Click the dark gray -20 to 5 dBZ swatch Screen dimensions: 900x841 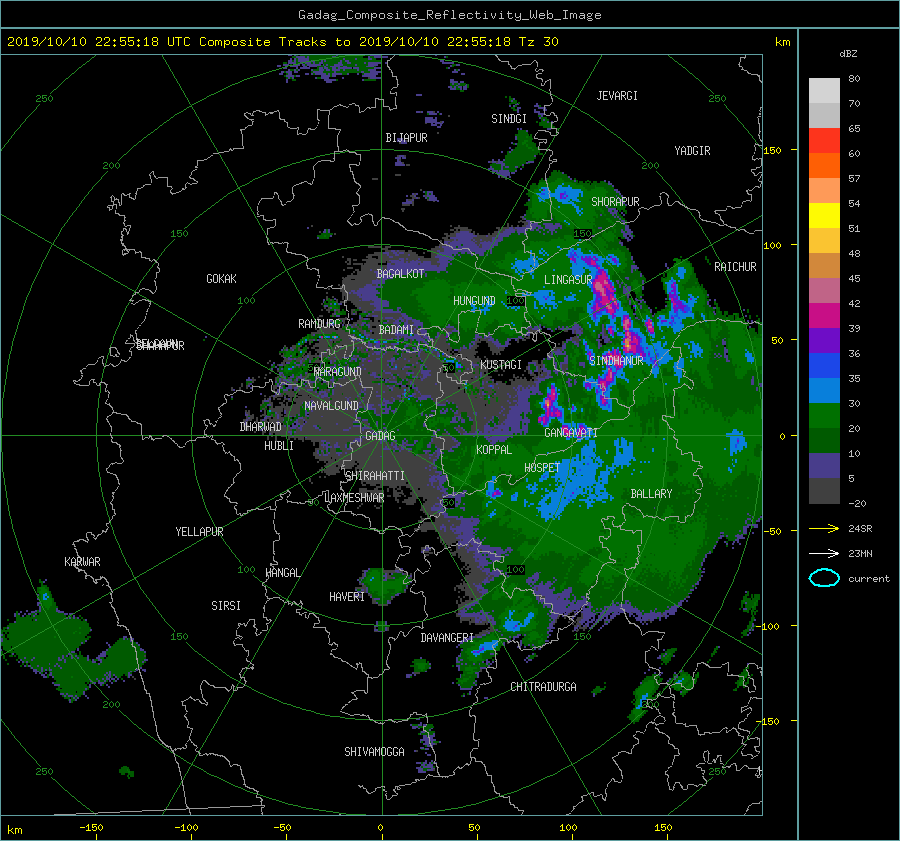[x=824, y=491]
